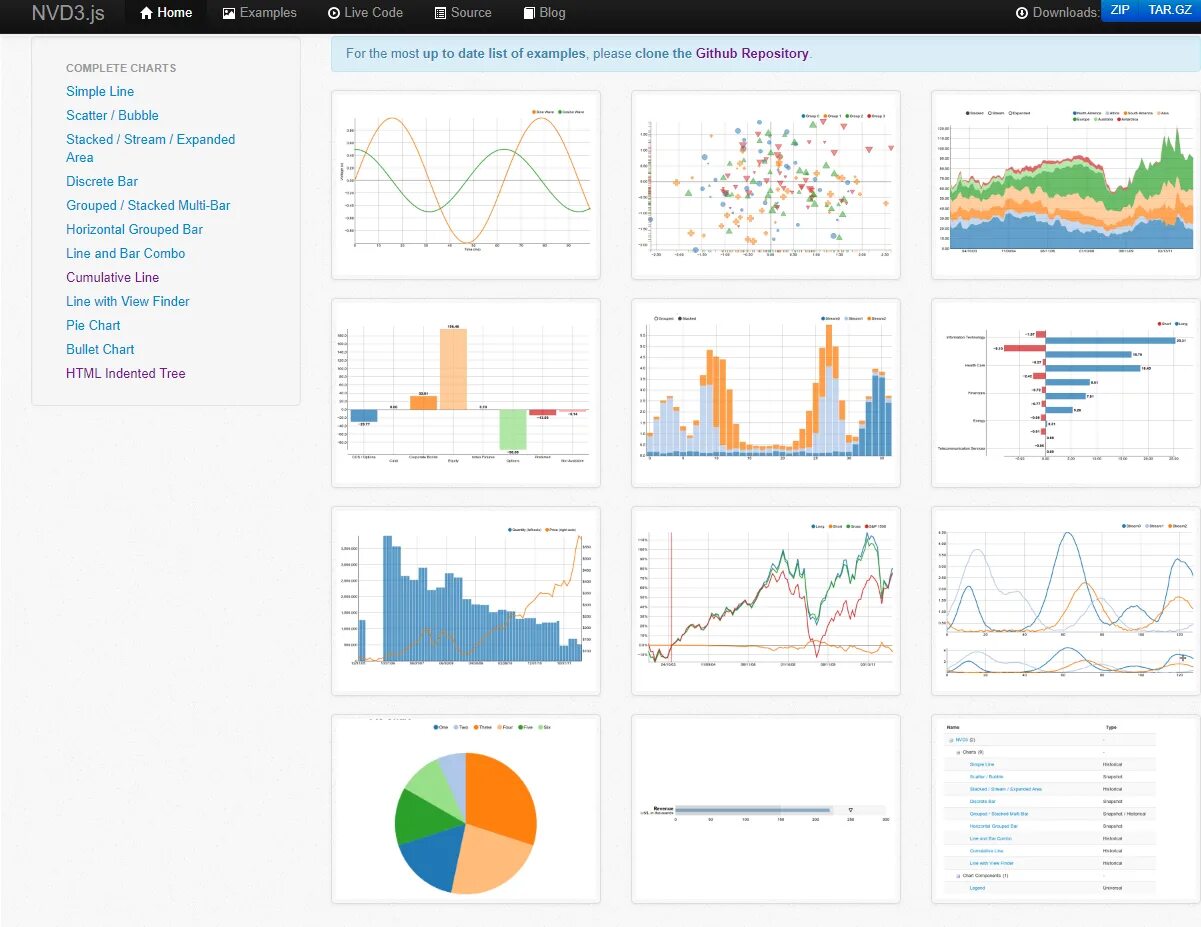This screenshot has height=927, width=1201.
Task: Click the view finder brush handle
Action: click(1183, 658)
